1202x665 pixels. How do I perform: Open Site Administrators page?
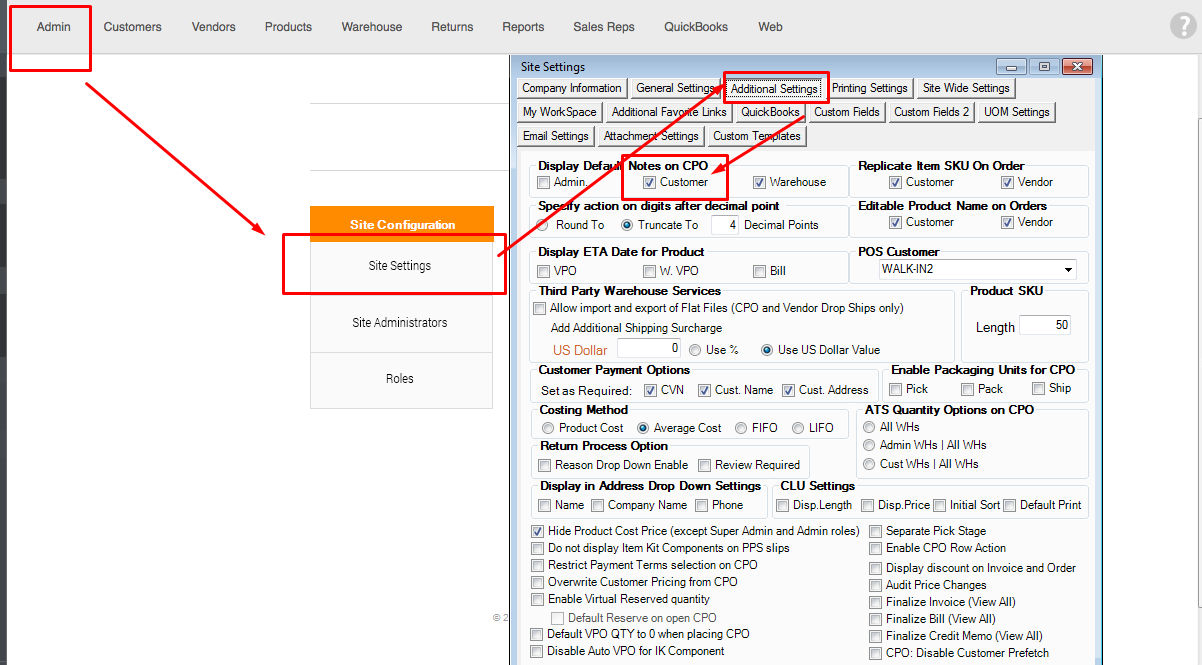coord(400,323)
